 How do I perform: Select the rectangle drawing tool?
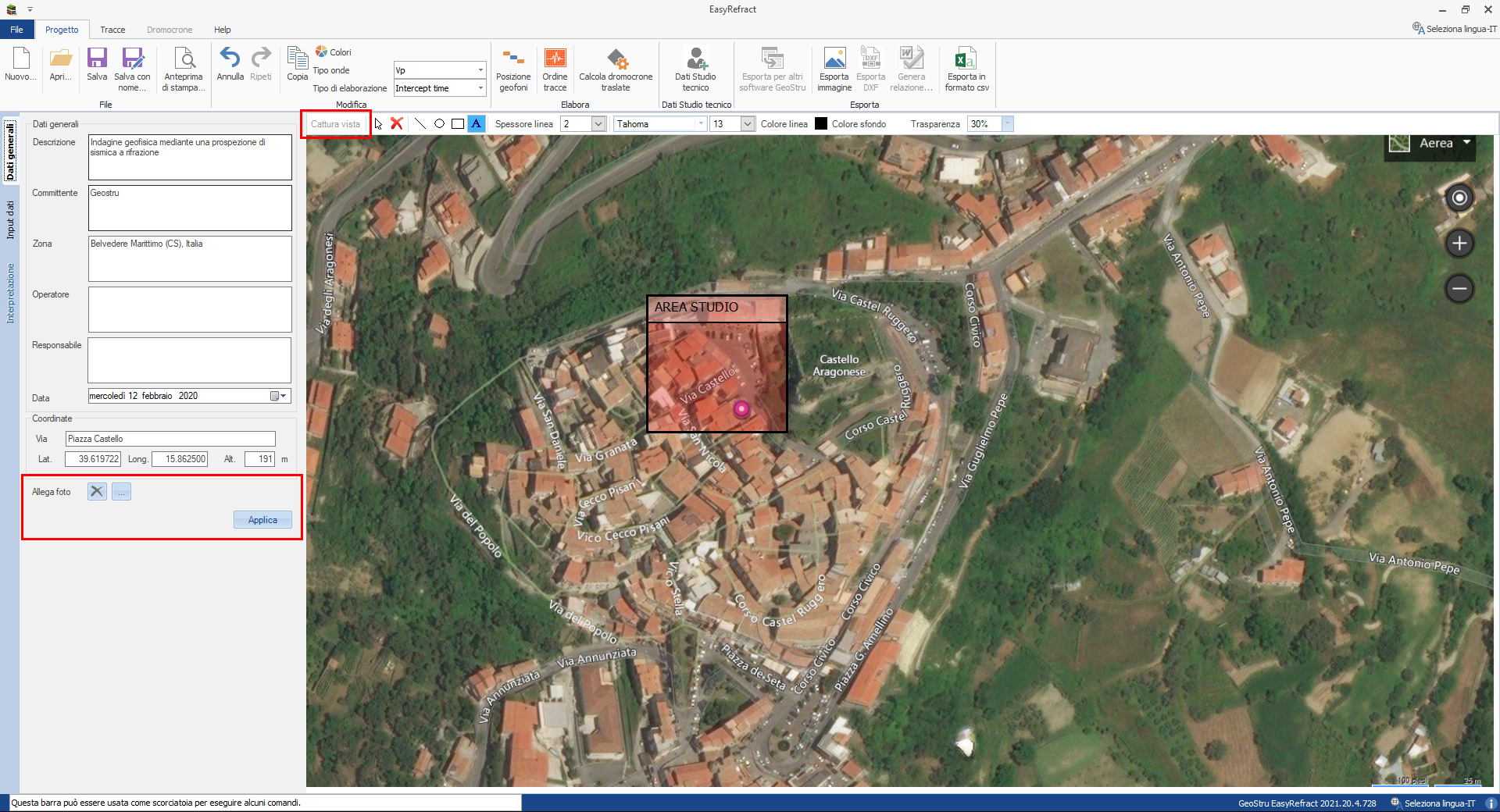point(458,123)
